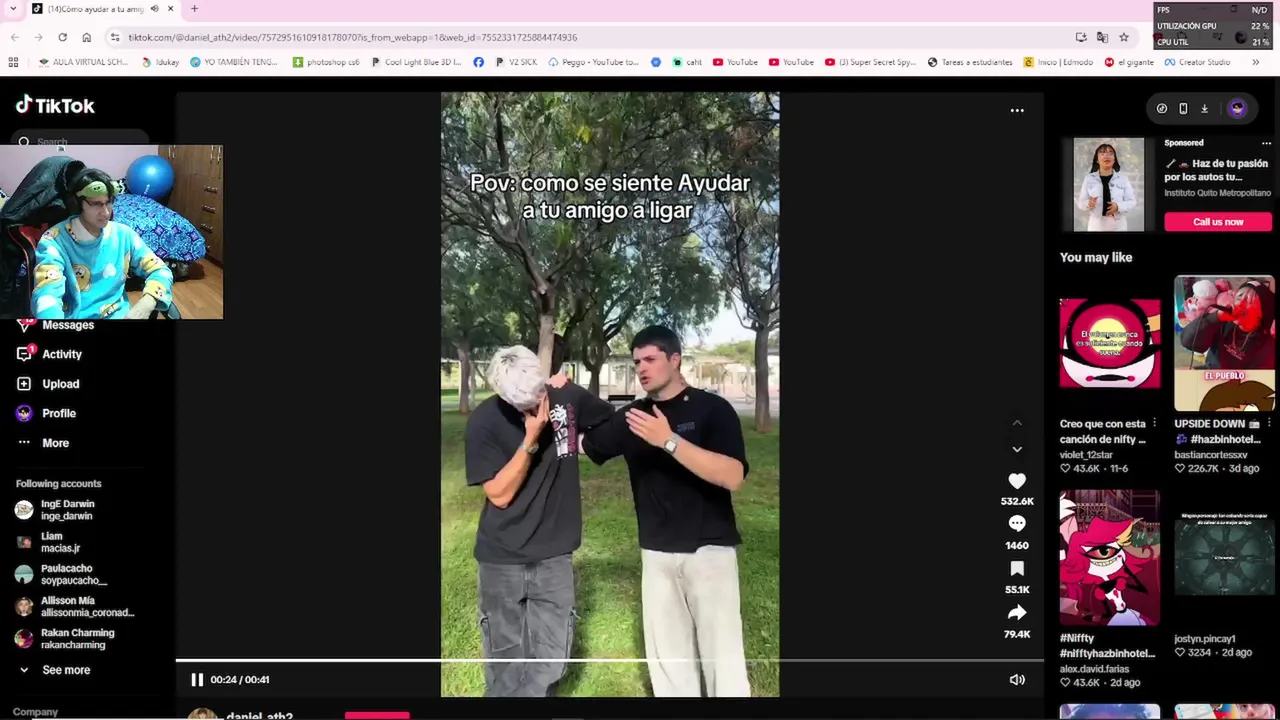Image resolution: width=1280 pixels, height=720 pixels.
Task: Open Instituto Quito Metropolitano advertiser link
Action: [x=1218, y=193]
